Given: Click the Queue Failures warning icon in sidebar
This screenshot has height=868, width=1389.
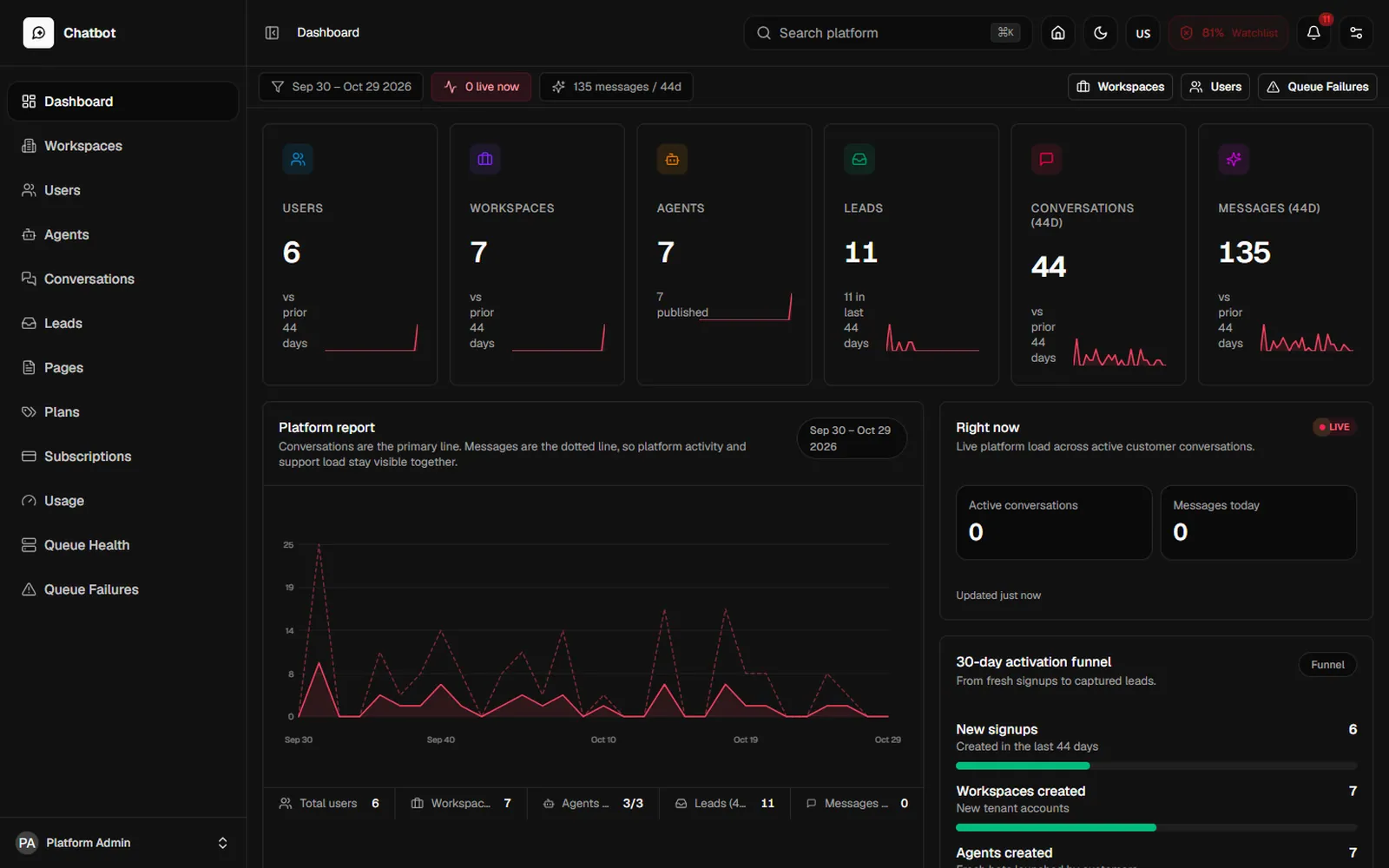Looking at the screenshot, I should tap(29, 589).
